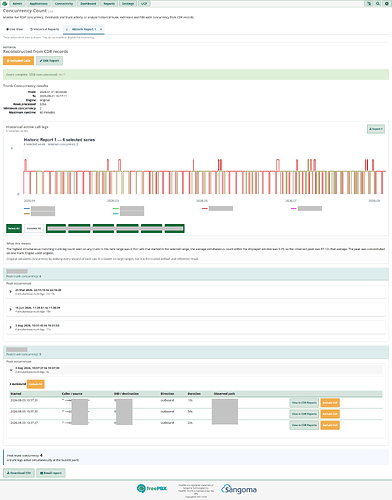The image size is (392, 500).
Task: Click the FreePBX logo in the footer
Action: (152, 489)
